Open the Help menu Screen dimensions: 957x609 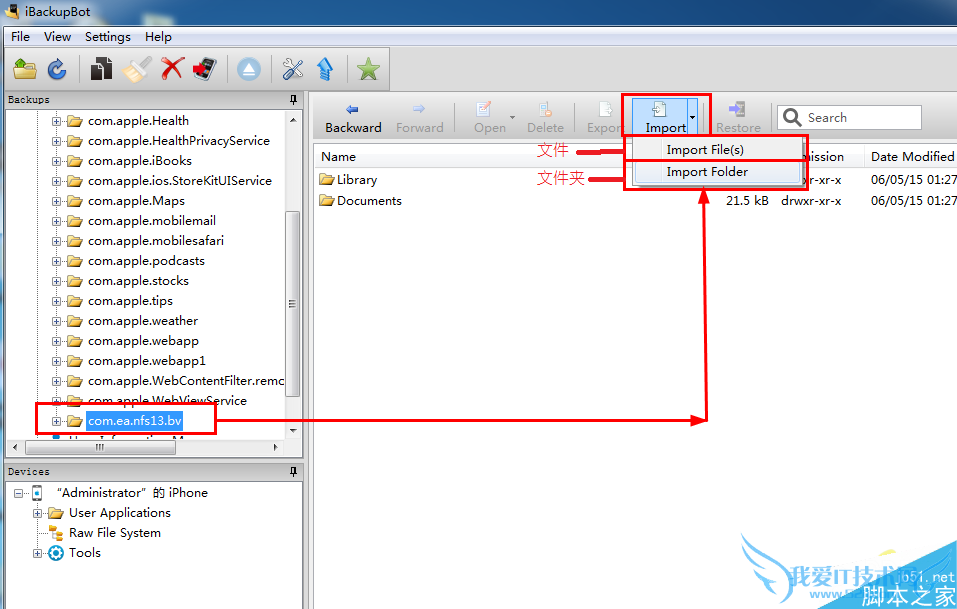158,37
